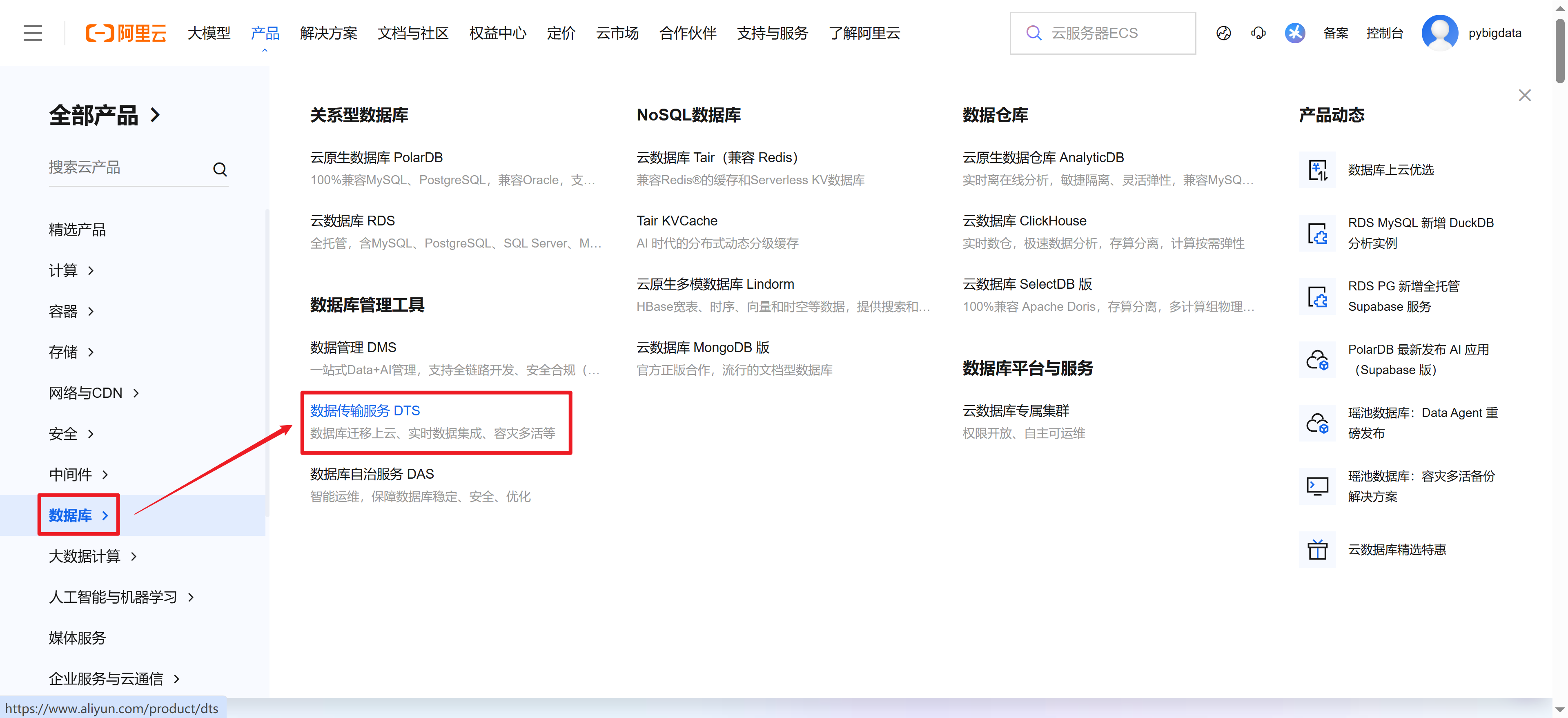Open 数据库自治服务 DAS link

point(372,474)
